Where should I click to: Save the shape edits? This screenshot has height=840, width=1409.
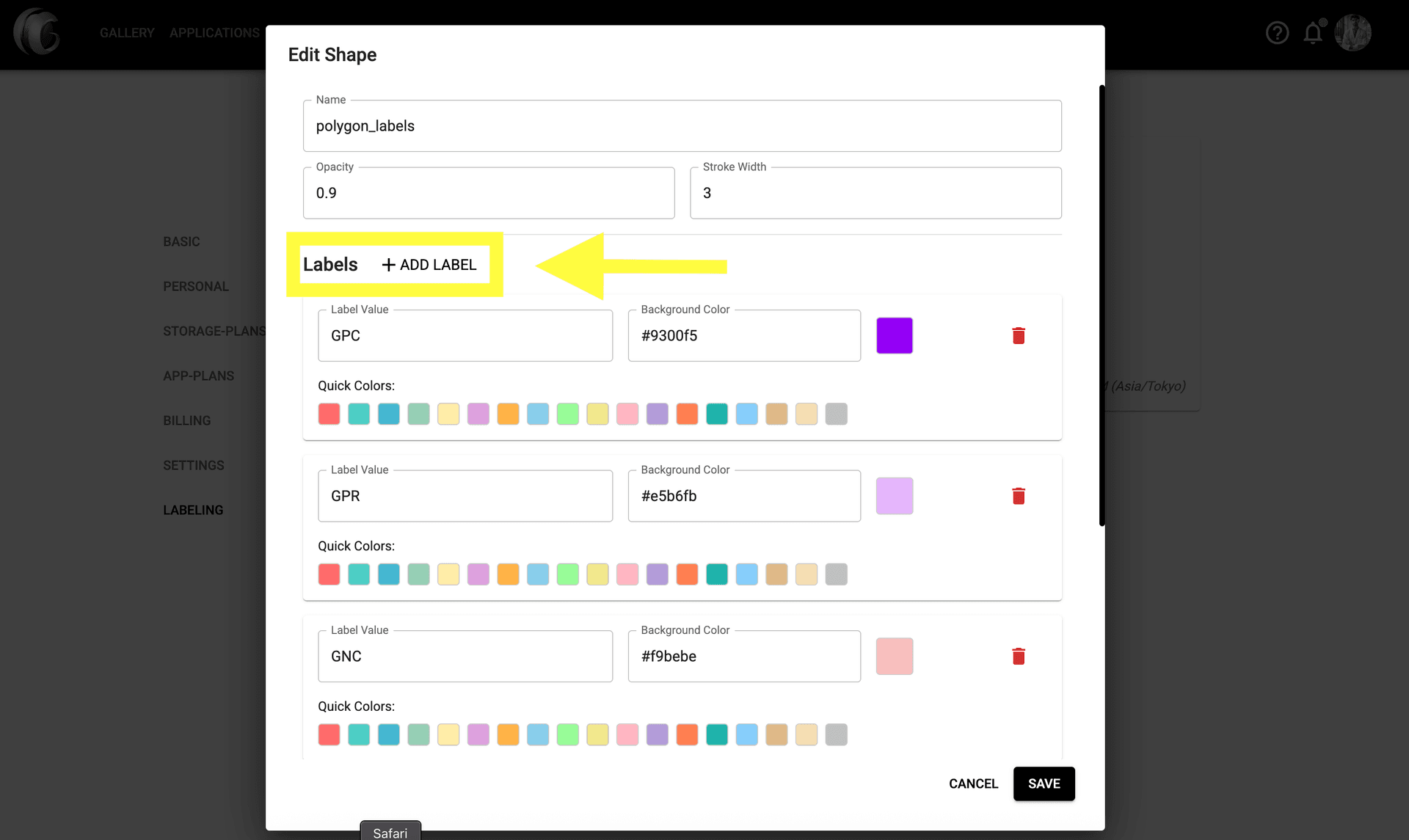[1044, 784]
